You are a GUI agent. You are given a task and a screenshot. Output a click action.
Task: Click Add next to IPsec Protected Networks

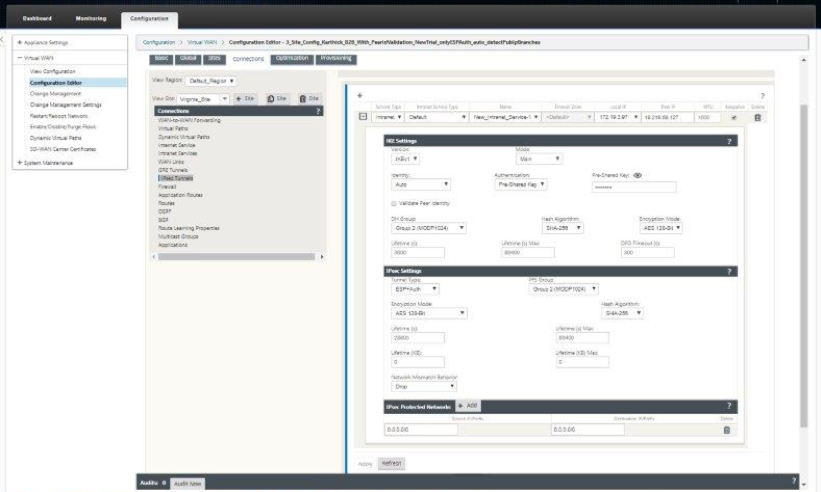click(468, 406)
